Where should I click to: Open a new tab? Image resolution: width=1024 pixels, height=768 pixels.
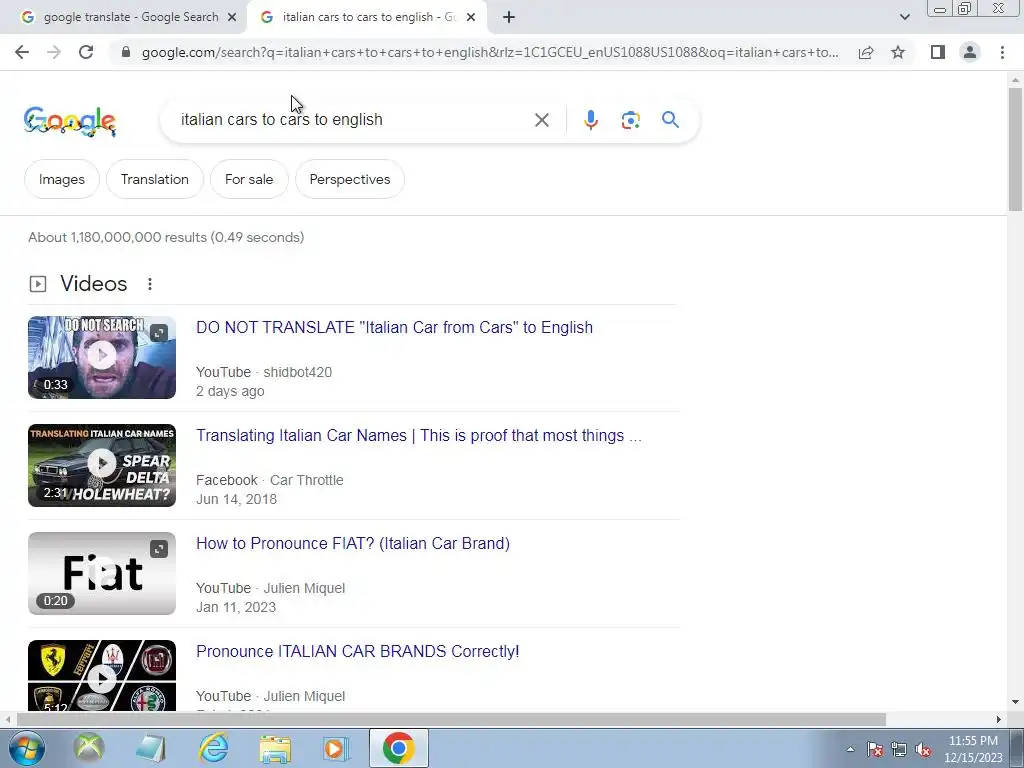click(509, 18)
